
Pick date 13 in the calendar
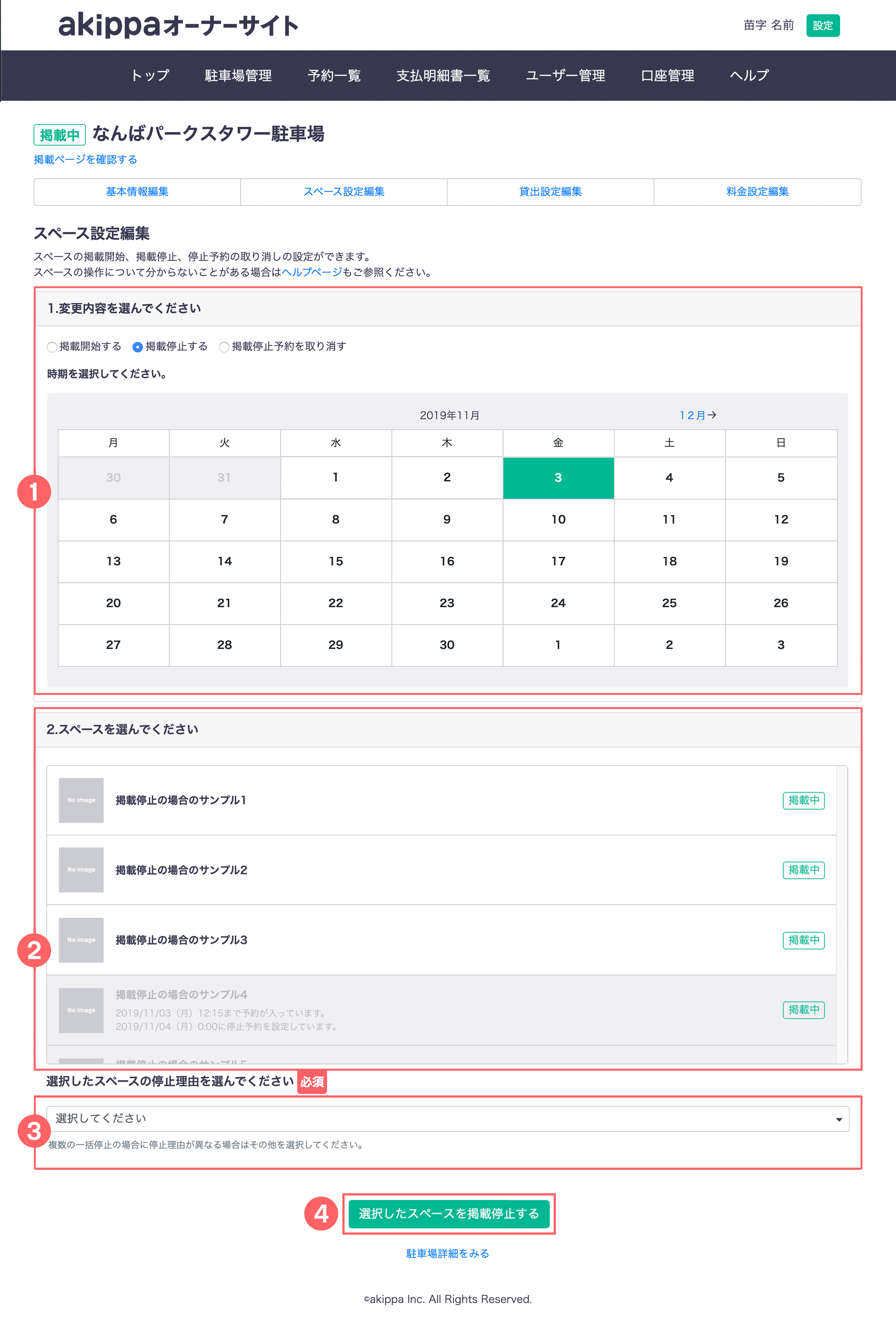(114, 561)
